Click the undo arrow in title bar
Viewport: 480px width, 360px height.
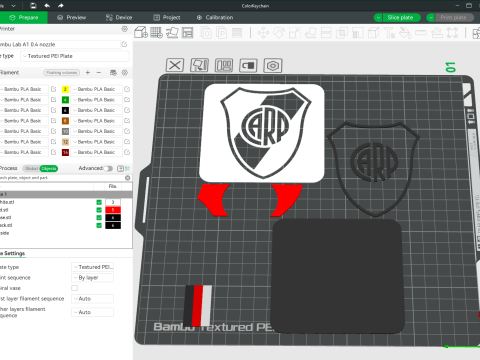tap(47, 5)
